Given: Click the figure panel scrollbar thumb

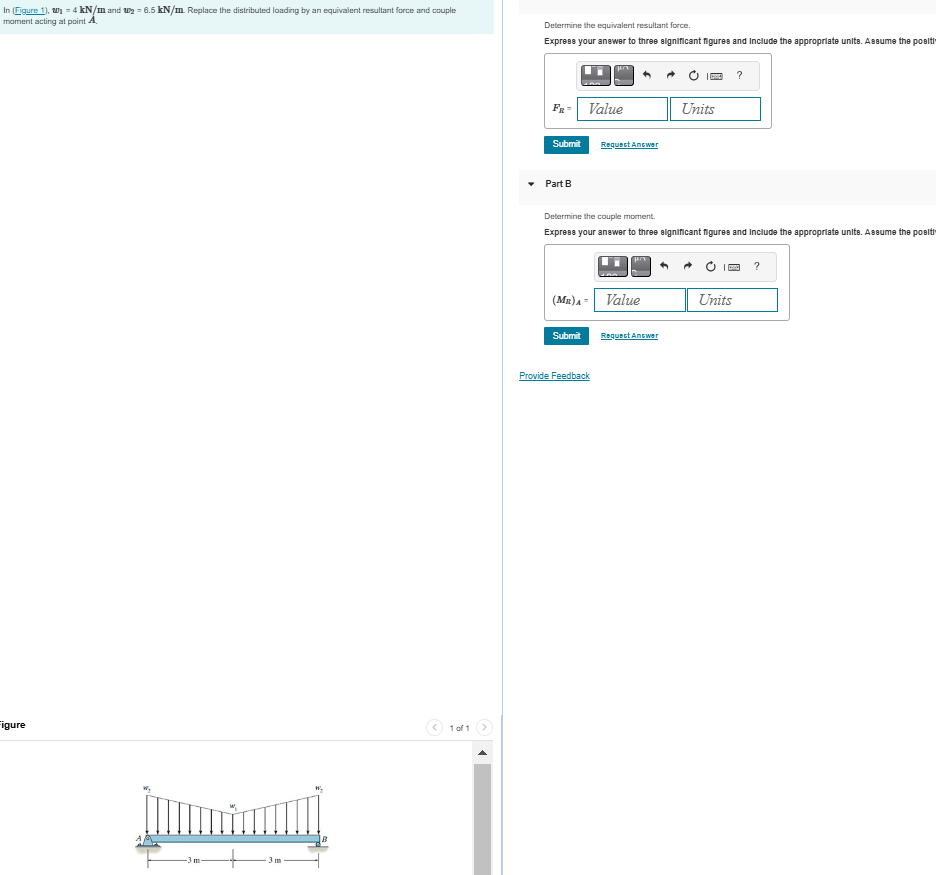Looking at the screenshot, I should tap(482, 819).
